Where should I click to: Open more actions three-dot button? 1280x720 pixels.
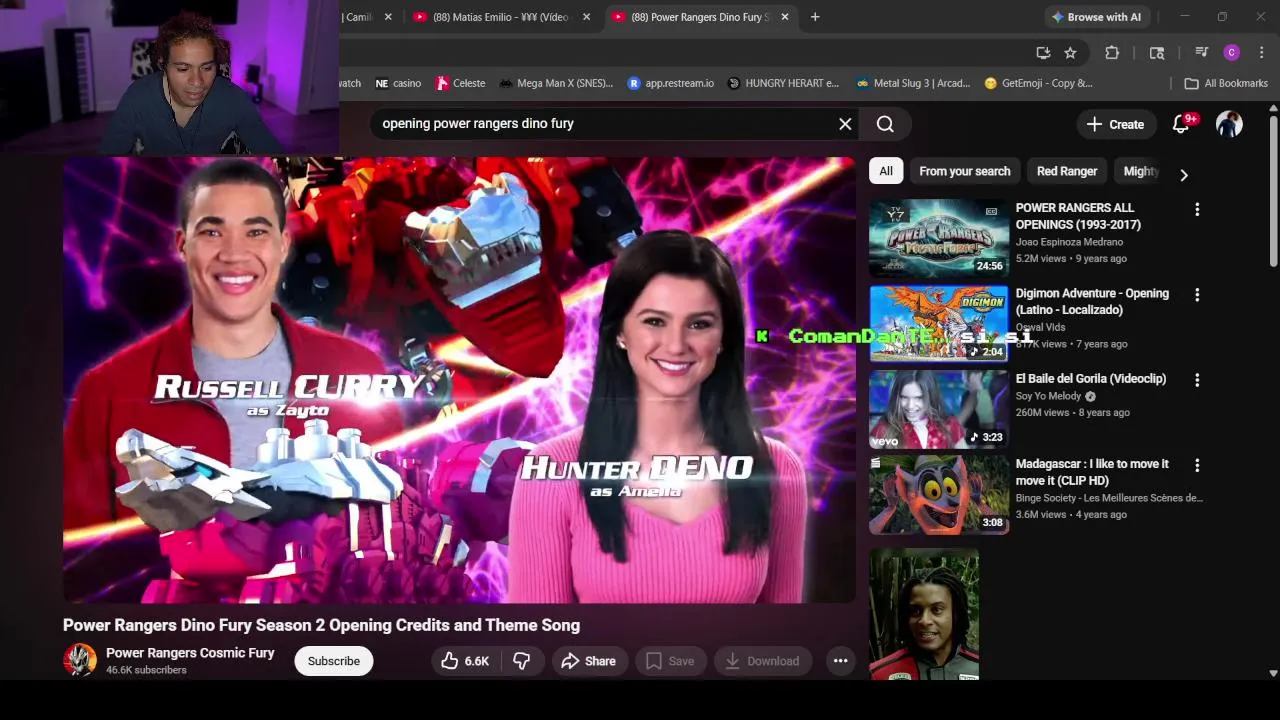tap(840, 661)
